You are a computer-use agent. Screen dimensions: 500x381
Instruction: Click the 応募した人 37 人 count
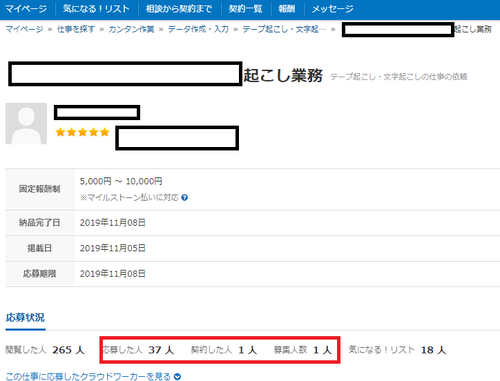(x=138, y=350)
